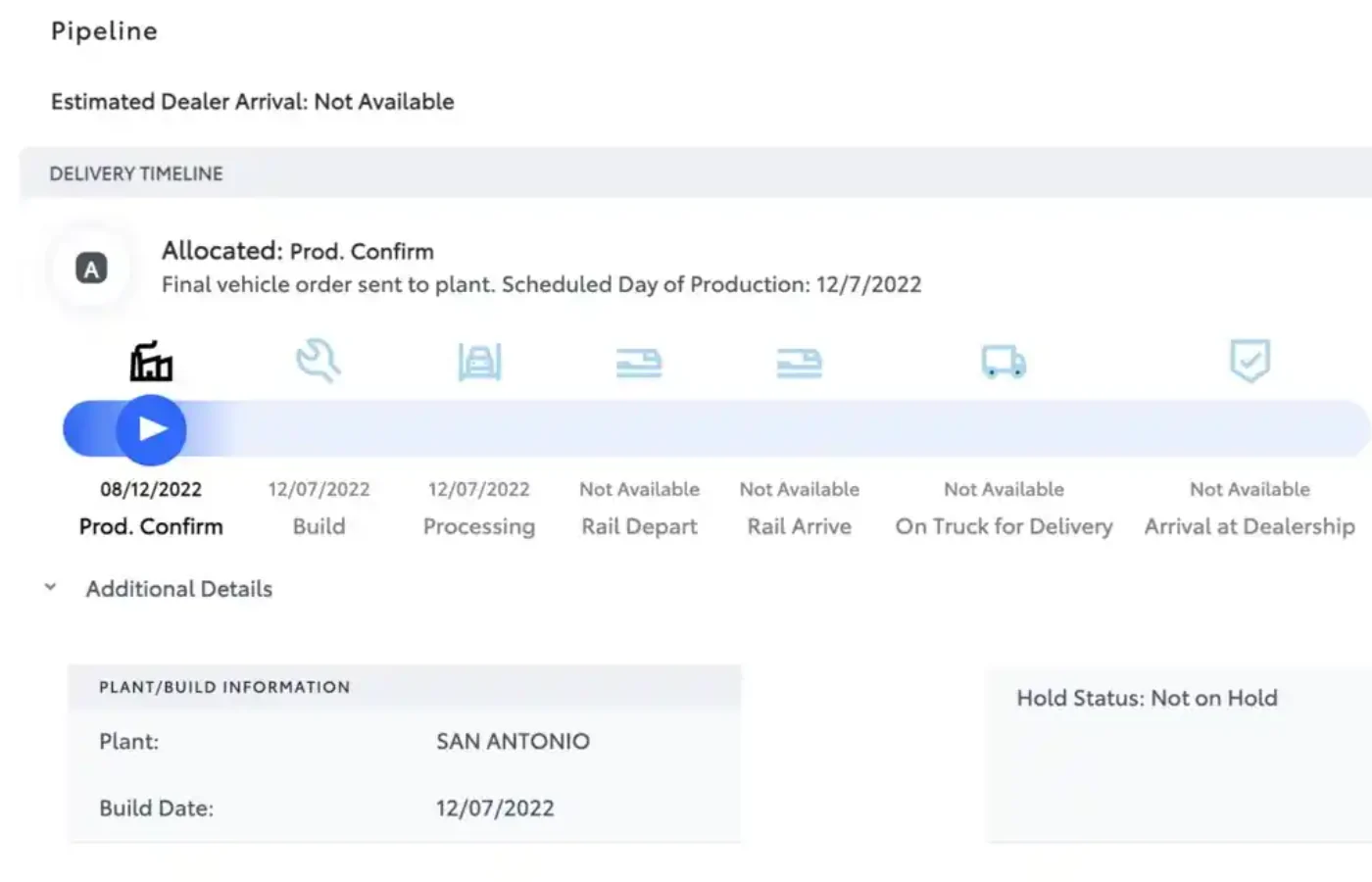Click On Truck for Delivery label

[x=1004, y=526]
